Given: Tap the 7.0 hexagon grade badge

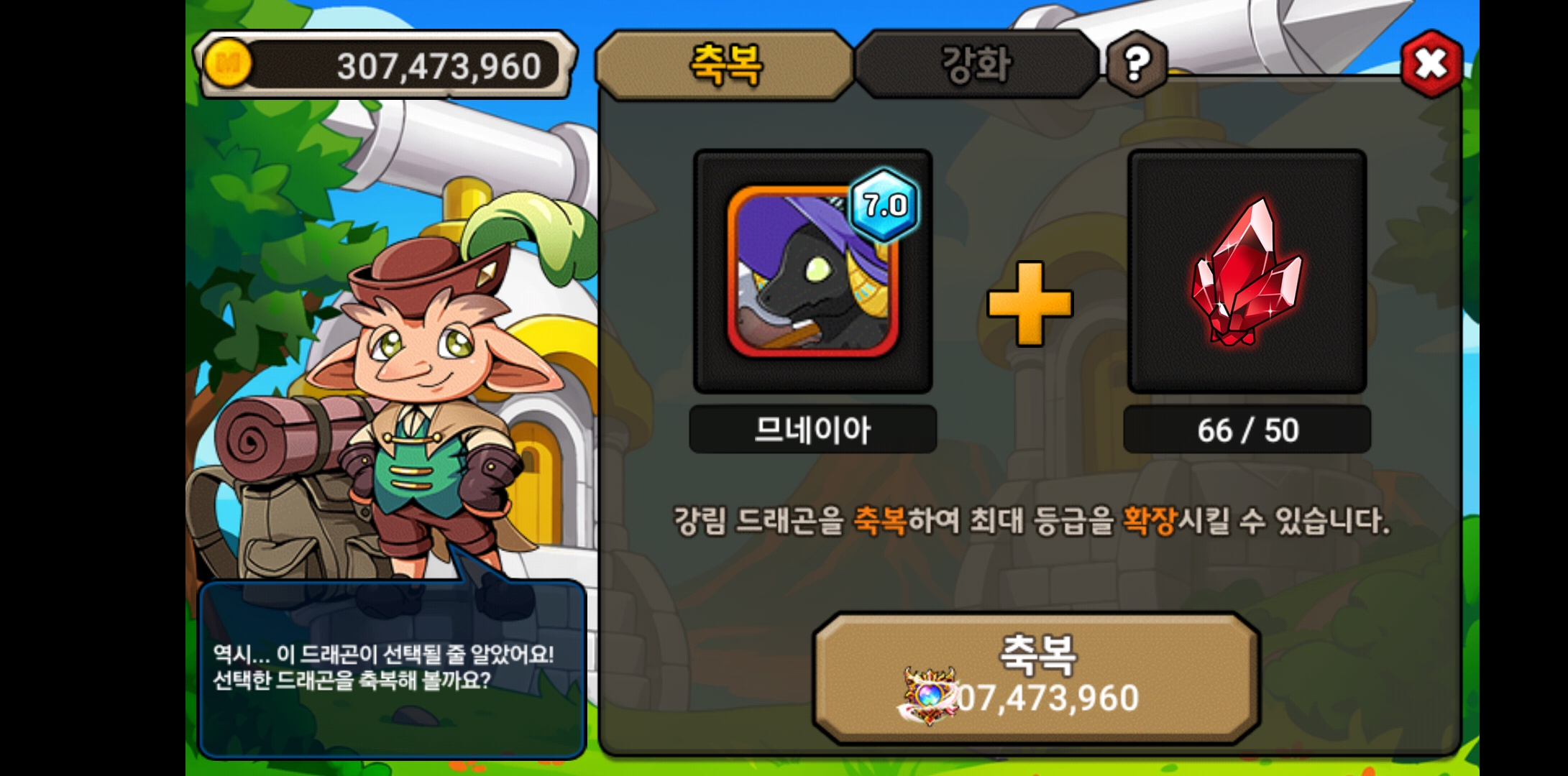Looking at the screenshot, I should 884,205.
